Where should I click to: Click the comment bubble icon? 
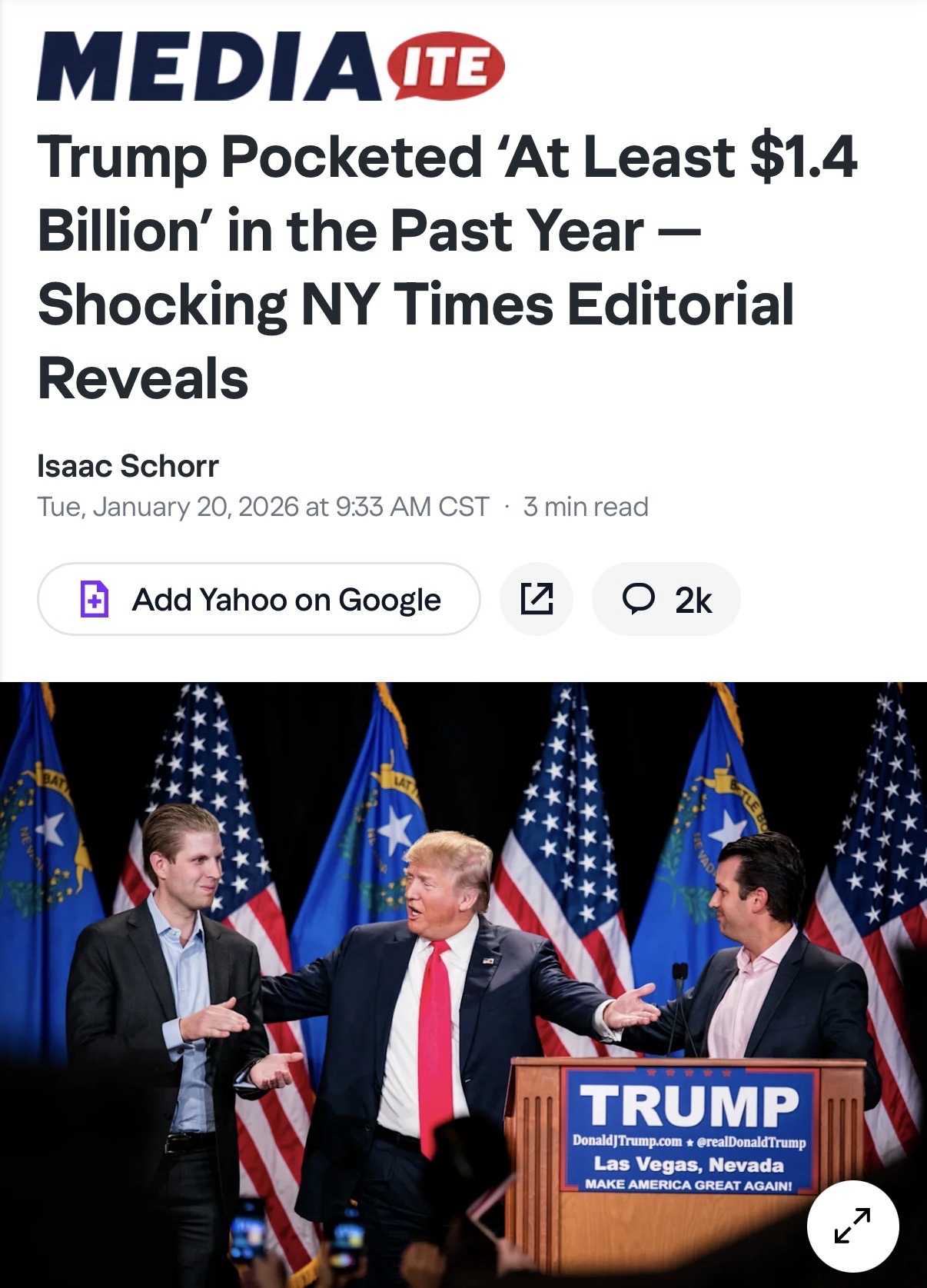tap(638, 598)
